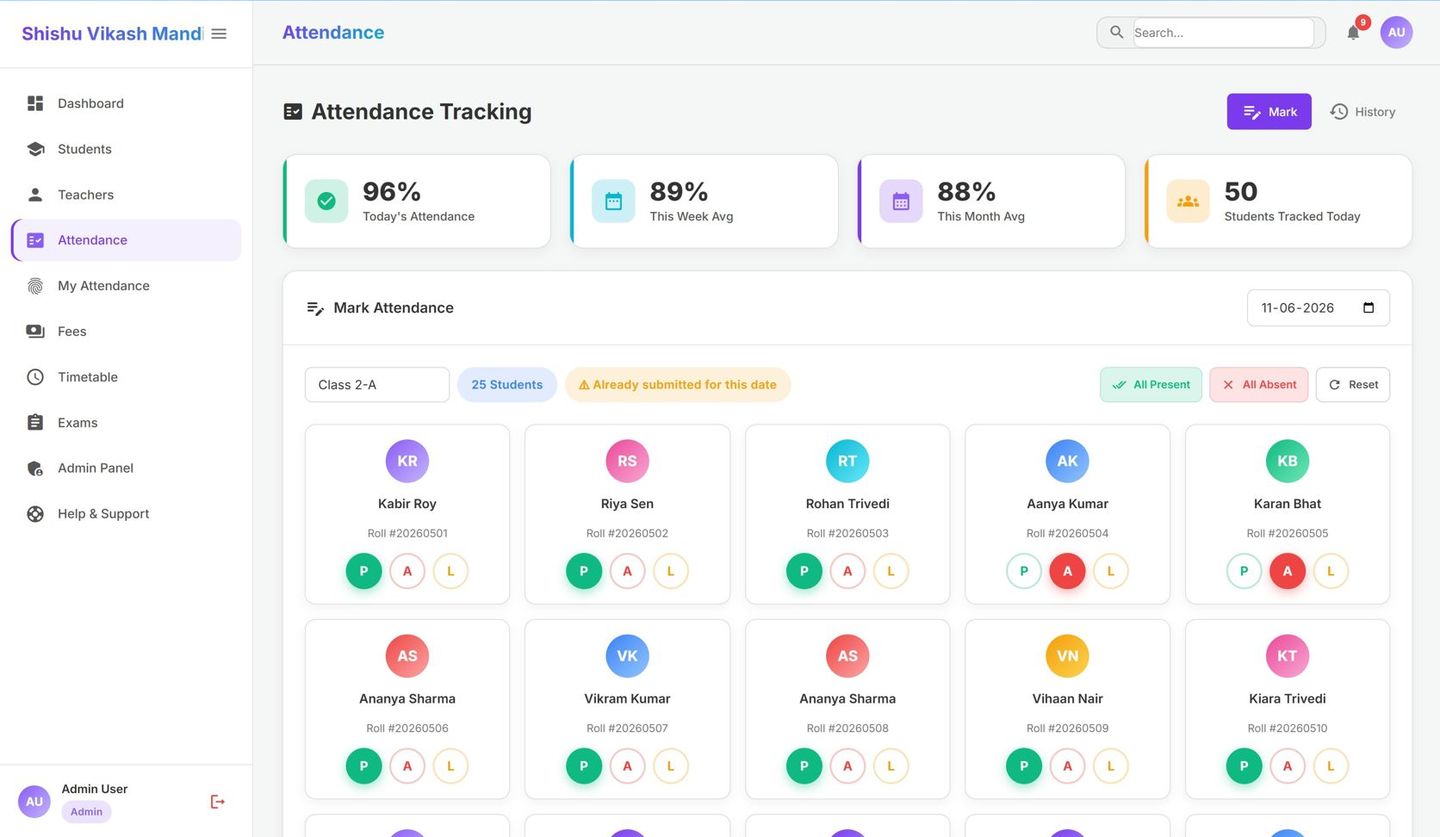Click the KR avatar for Kabir Roy
The height and width of the screenshot is (837, 1440).
(x=407, y=461)
